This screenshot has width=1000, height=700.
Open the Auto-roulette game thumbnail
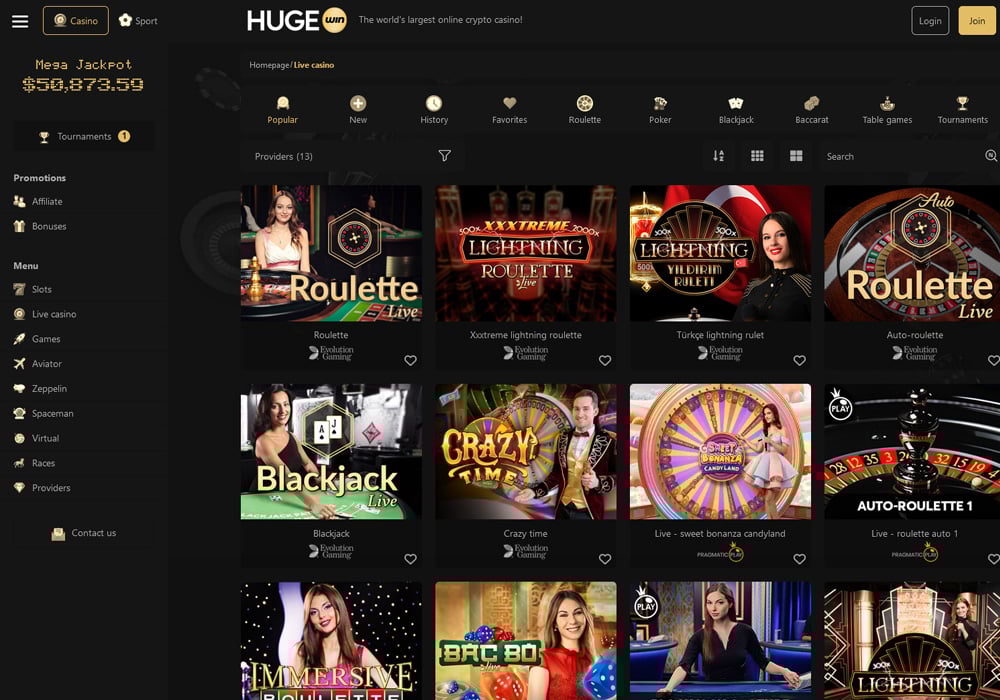tap(912, 253)
